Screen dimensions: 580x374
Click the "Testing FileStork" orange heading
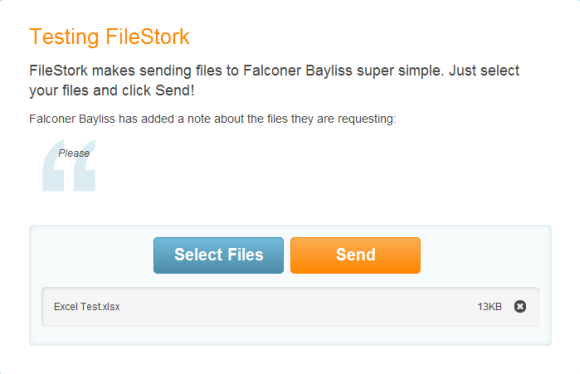[109, 37]
